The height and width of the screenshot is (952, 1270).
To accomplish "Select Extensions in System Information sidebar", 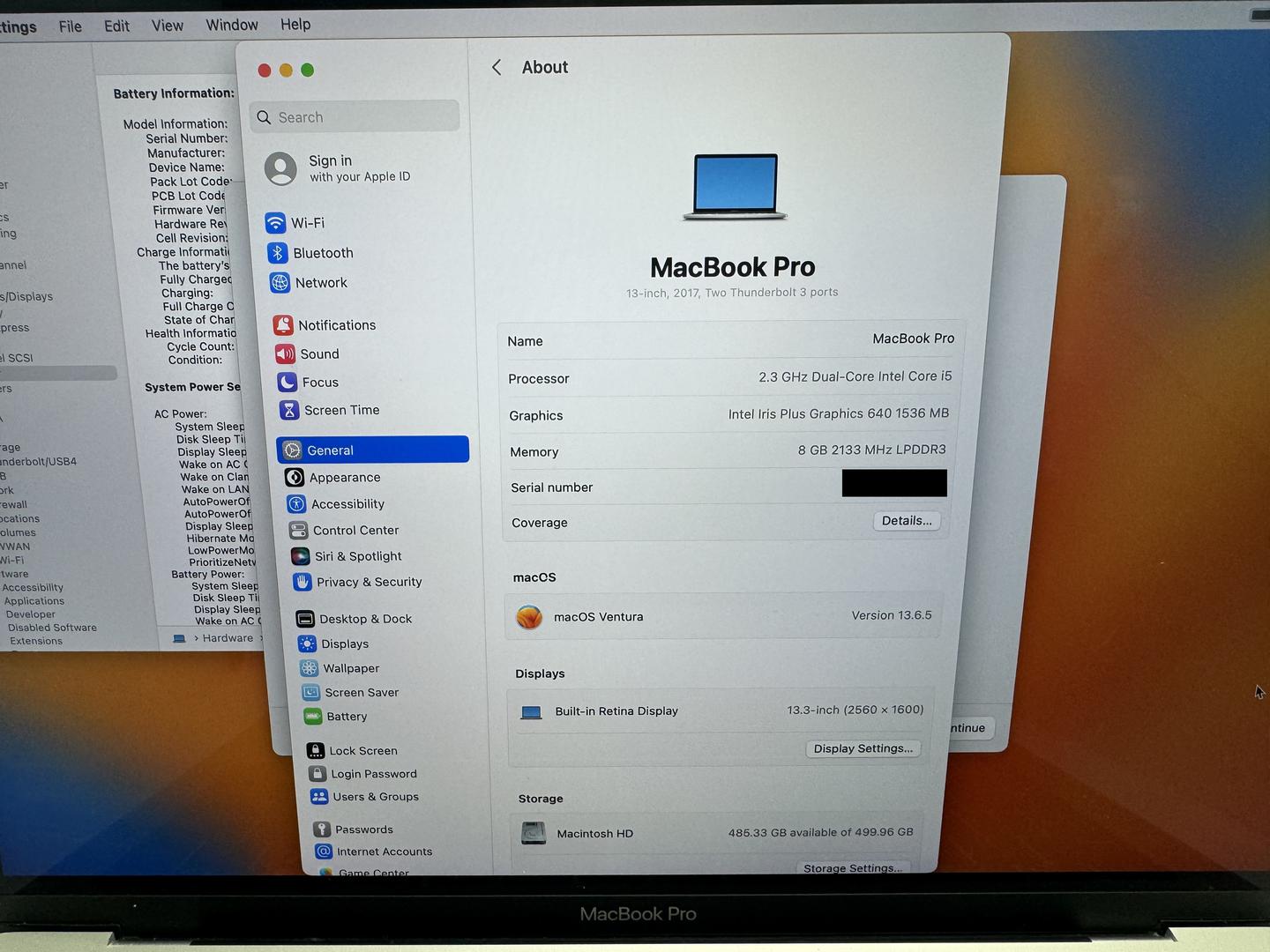I will pyautogui.click(x=36, y=641).
